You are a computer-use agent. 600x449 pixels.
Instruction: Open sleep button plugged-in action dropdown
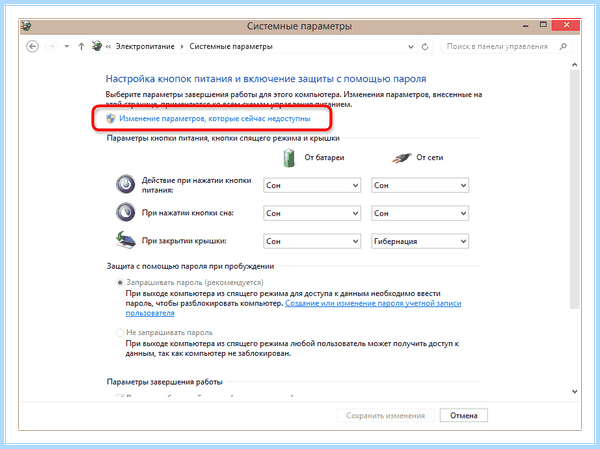coord(420,213)
